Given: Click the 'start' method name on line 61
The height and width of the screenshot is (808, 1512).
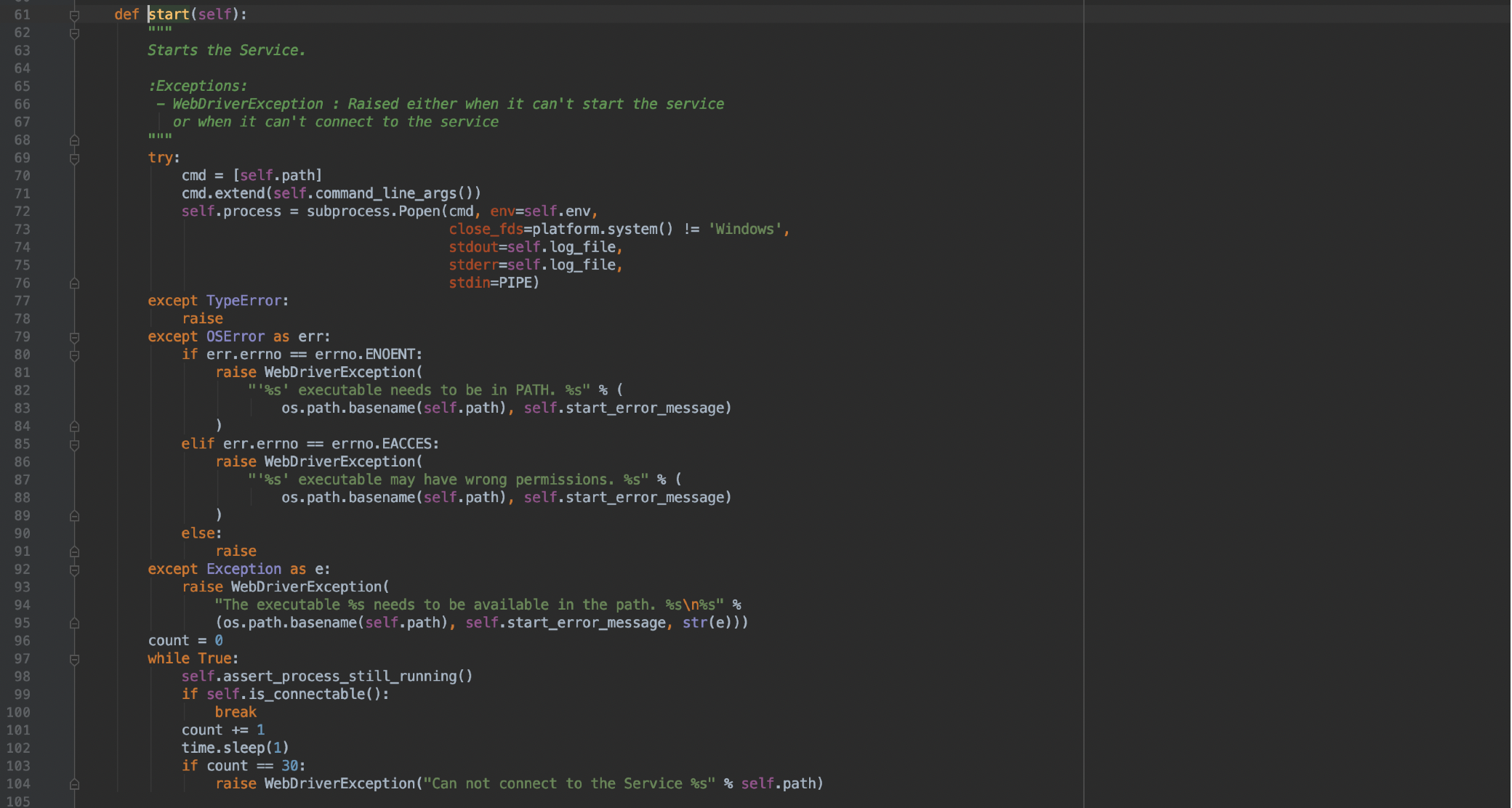Looking at the screenshot, I should [169, 15].
